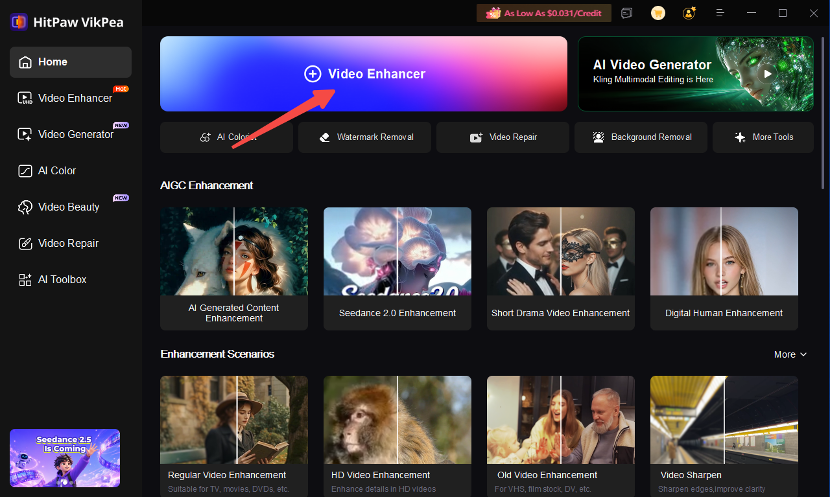
Task: Select HD Video Enhancement scenario
Action: click(397, 436)
